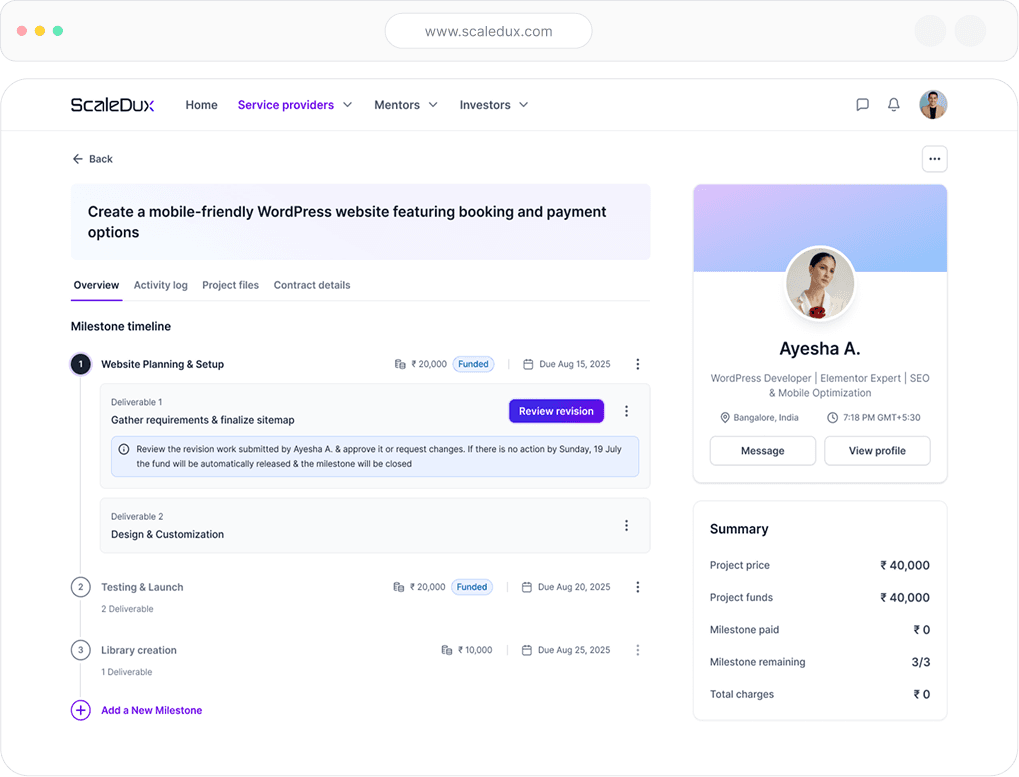Click the Review revision button

(x=556, y=411)
